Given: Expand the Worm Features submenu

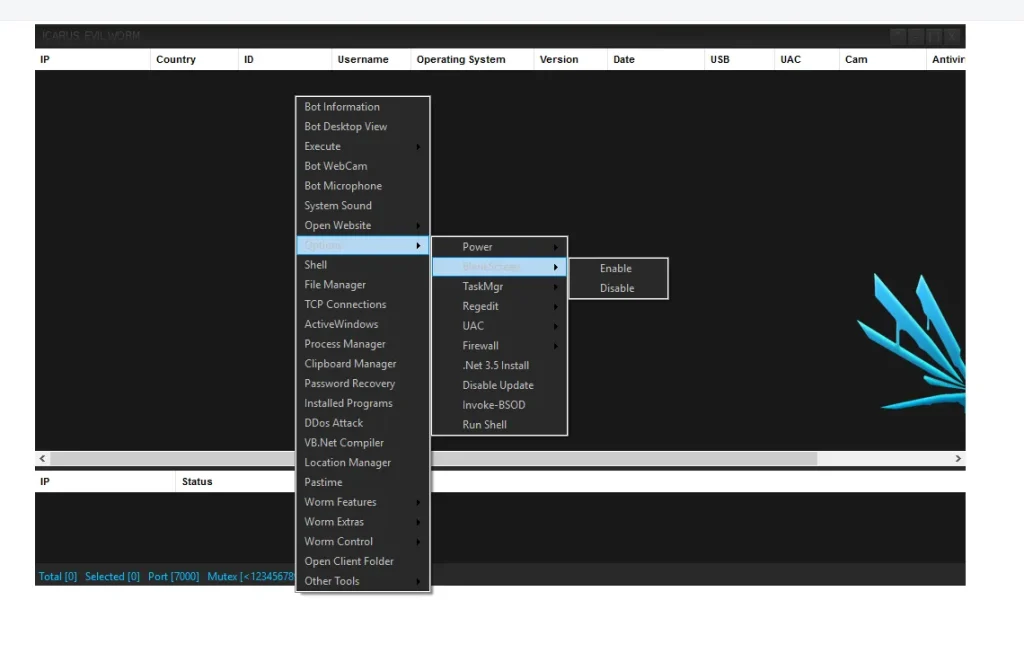Looking at the screenshot, I should [x=341, y=501].
